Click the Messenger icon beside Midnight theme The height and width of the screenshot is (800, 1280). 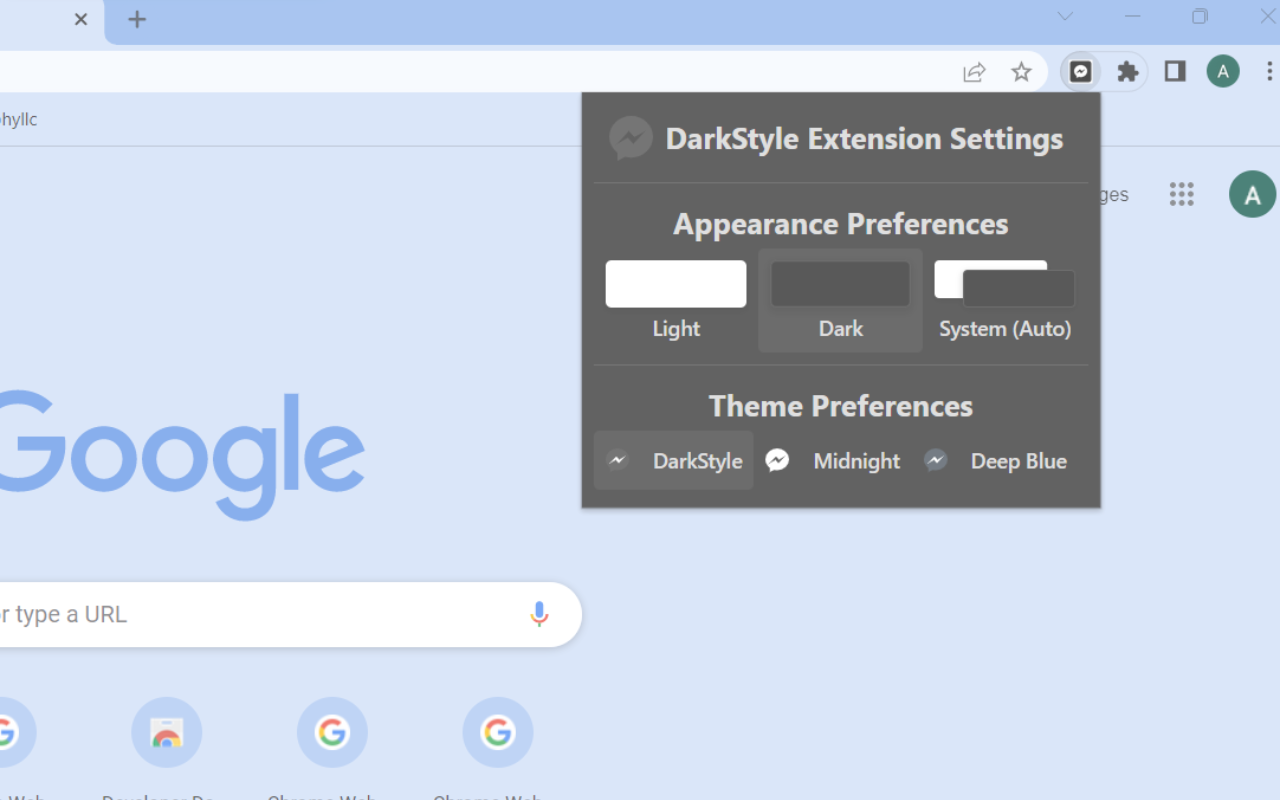coord(778,460)
